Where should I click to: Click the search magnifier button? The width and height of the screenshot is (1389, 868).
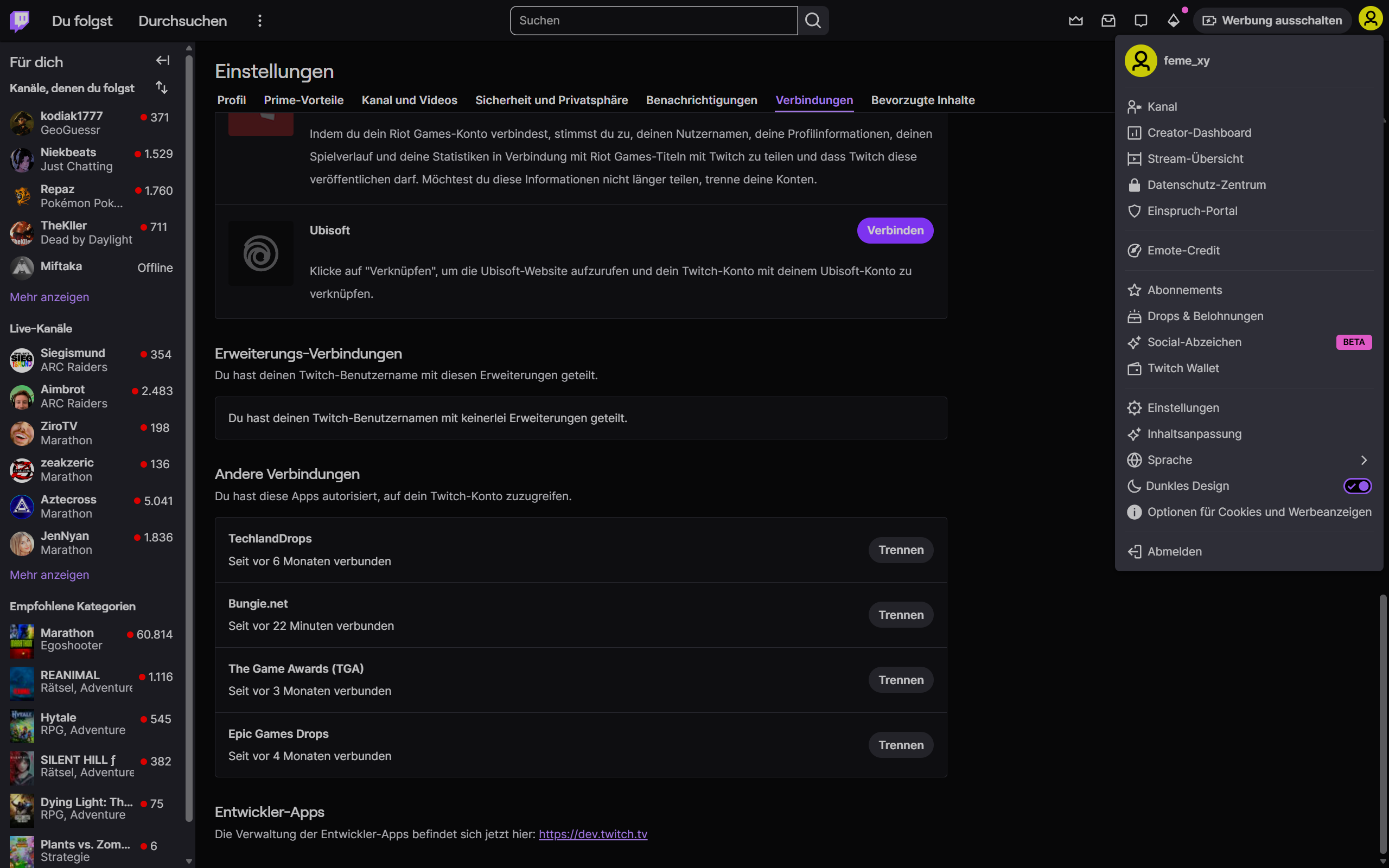(x=813, y=21)
